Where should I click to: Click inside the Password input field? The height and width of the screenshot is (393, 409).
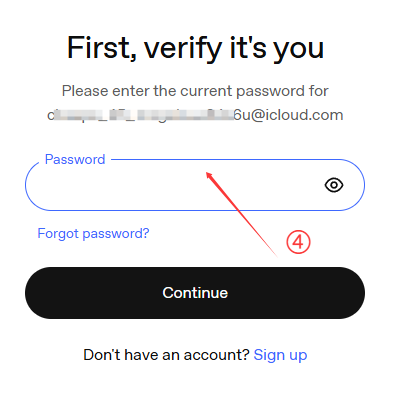coord(195,185)
